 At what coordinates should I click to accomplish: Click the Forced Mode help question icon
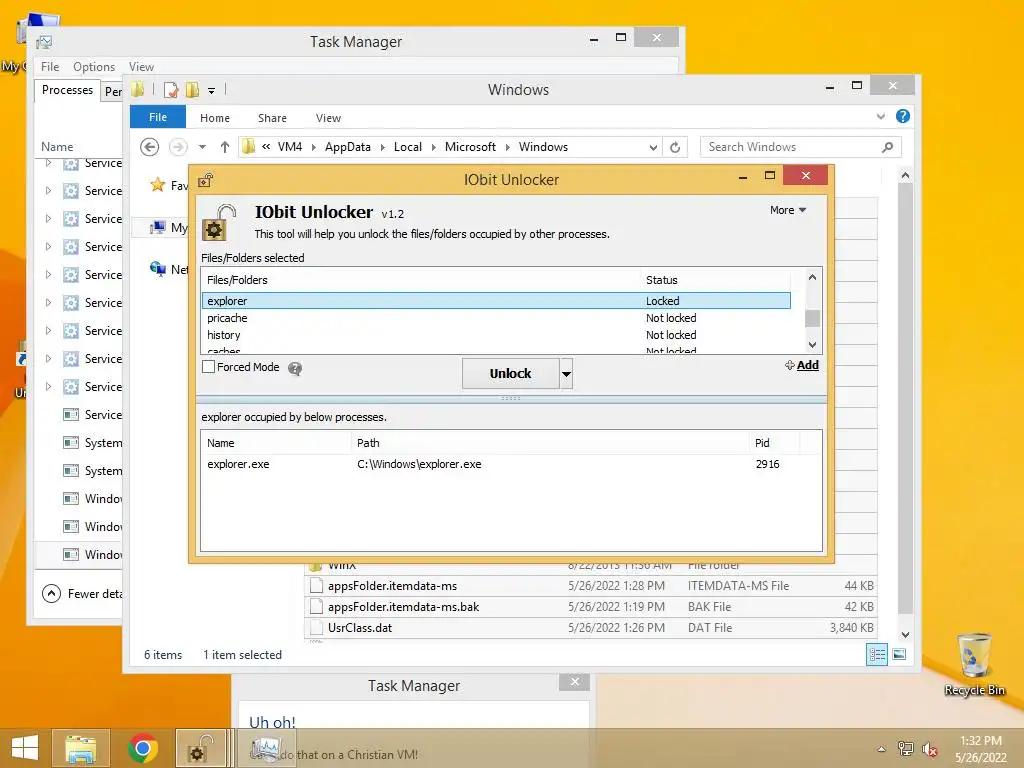(295, 368)
